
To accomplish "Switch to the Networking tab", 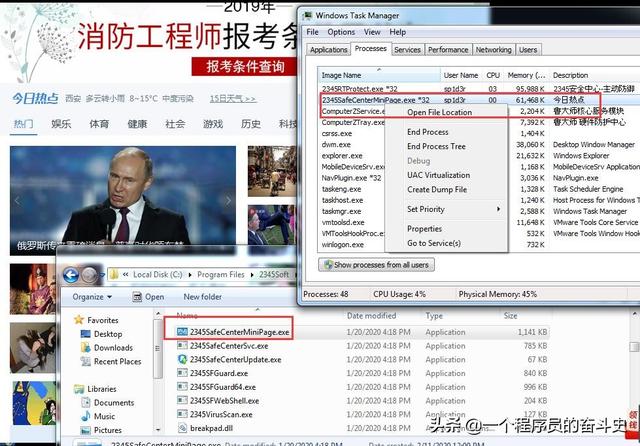I will [493, 50].
